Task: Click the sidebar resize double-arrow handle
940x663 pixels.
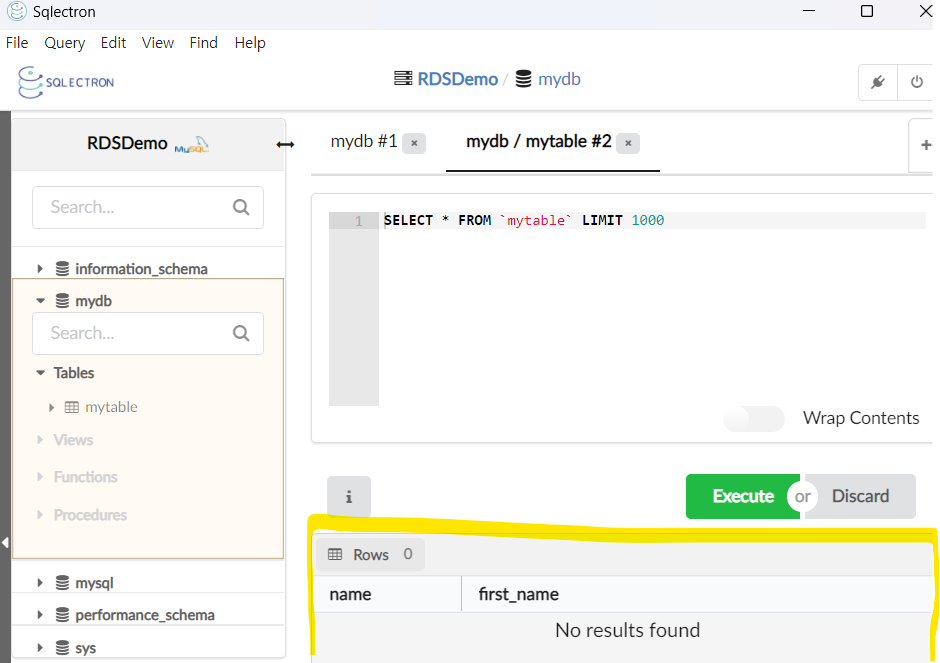Action: [285, 144]
